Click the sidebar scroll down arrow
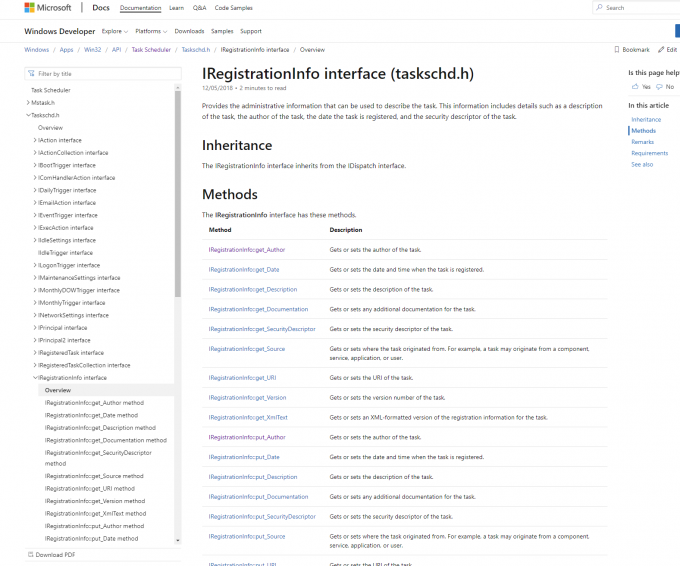Image resolution: width=680 pixels, height=566 pixels. pyautogui.click(x=177, y=540)
